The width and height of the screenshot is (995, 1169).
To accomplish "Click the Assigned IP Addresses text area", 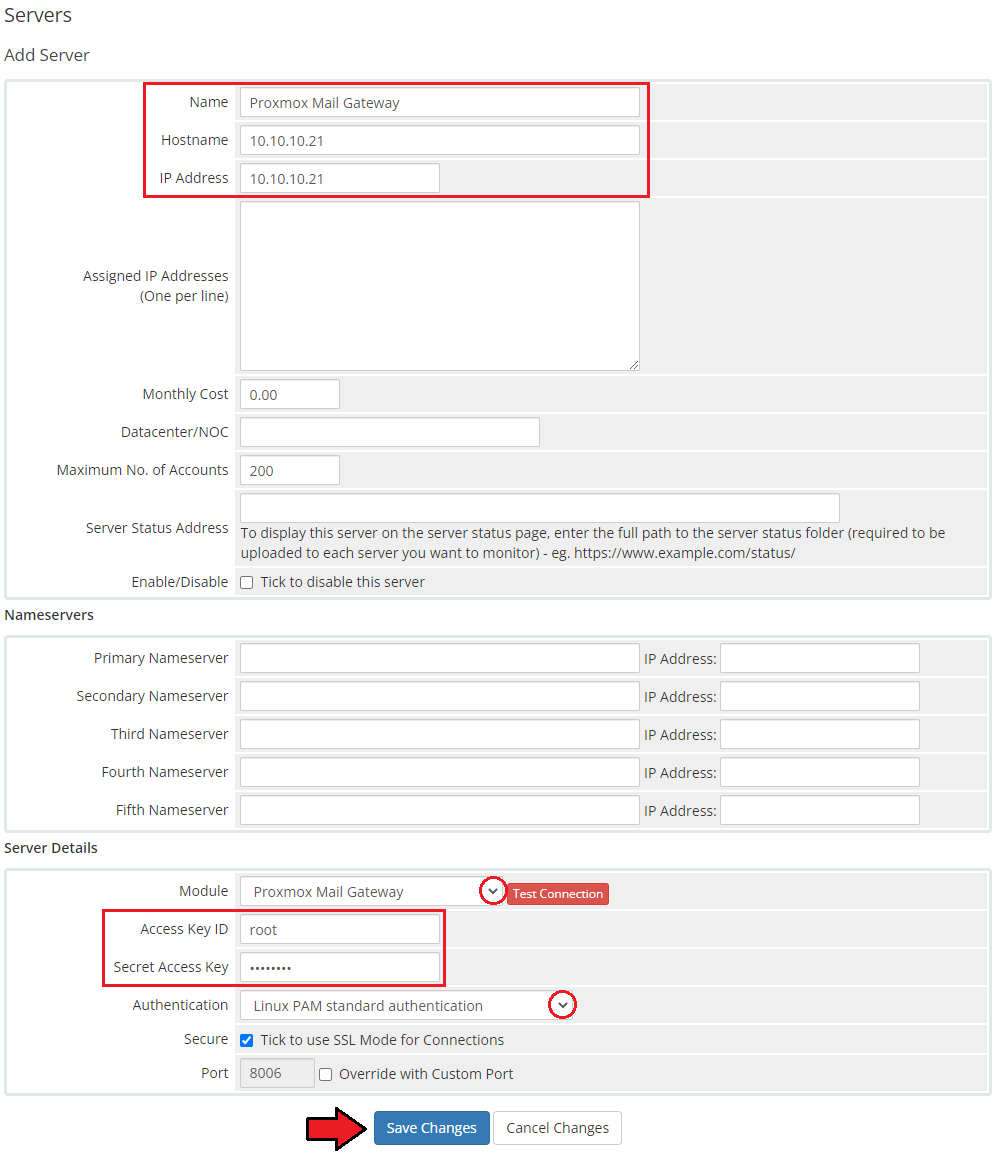I will click(x=439, y=286).
